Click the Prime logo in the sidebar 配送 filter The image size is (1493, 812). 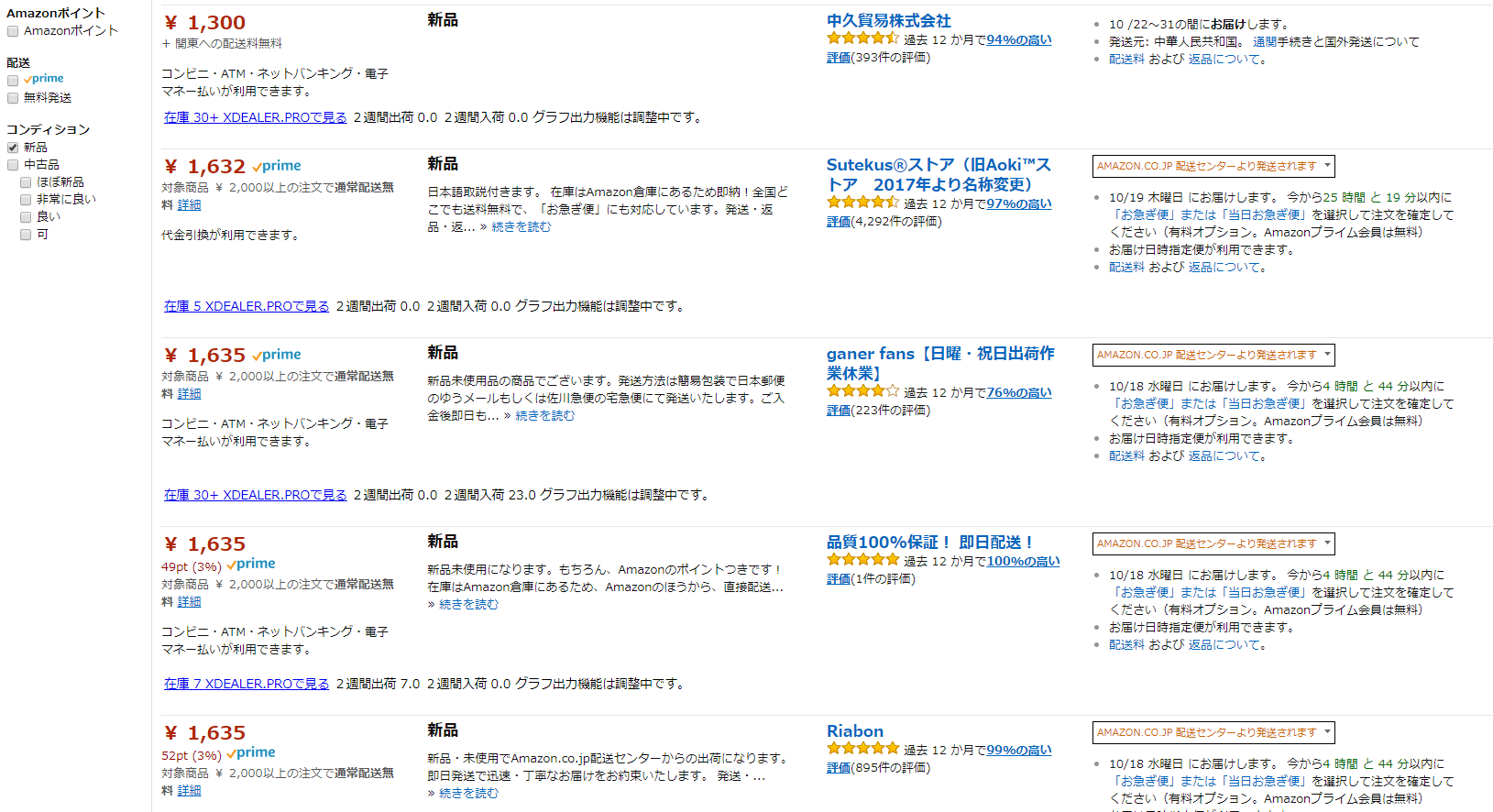[x=44, y=79]
